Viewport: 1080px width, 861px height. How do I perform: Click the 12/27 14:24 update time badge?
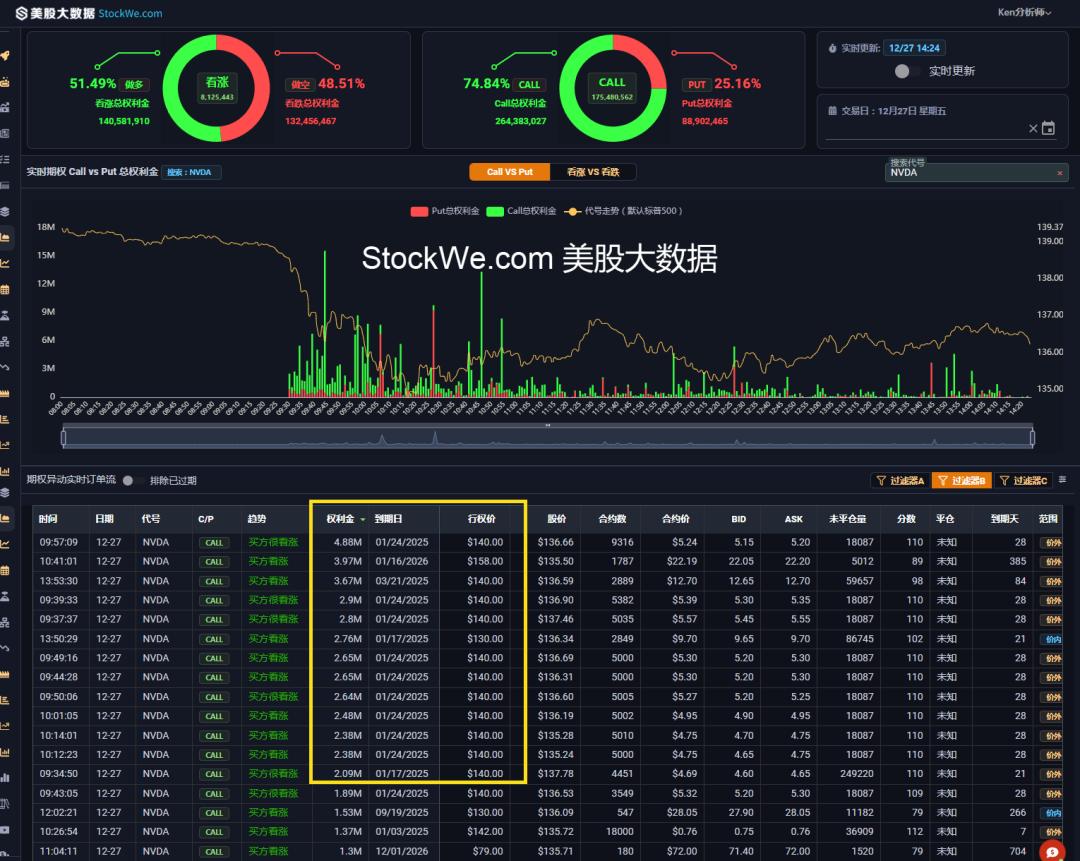pos(914,48)
